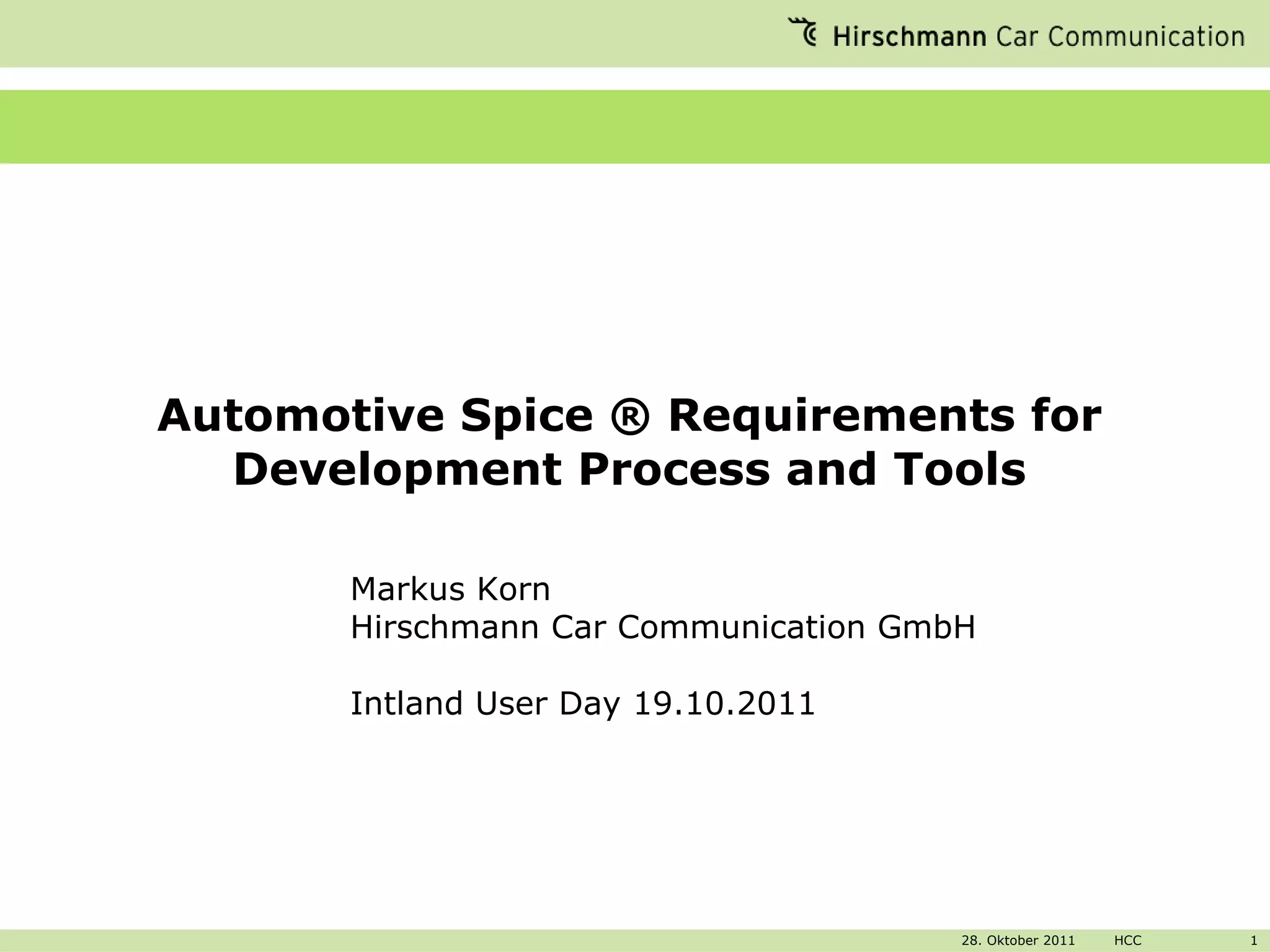The height and width of the screenshot is (952, 1270).
Task: Click the word Tools in the title
Action: point(959,470)
